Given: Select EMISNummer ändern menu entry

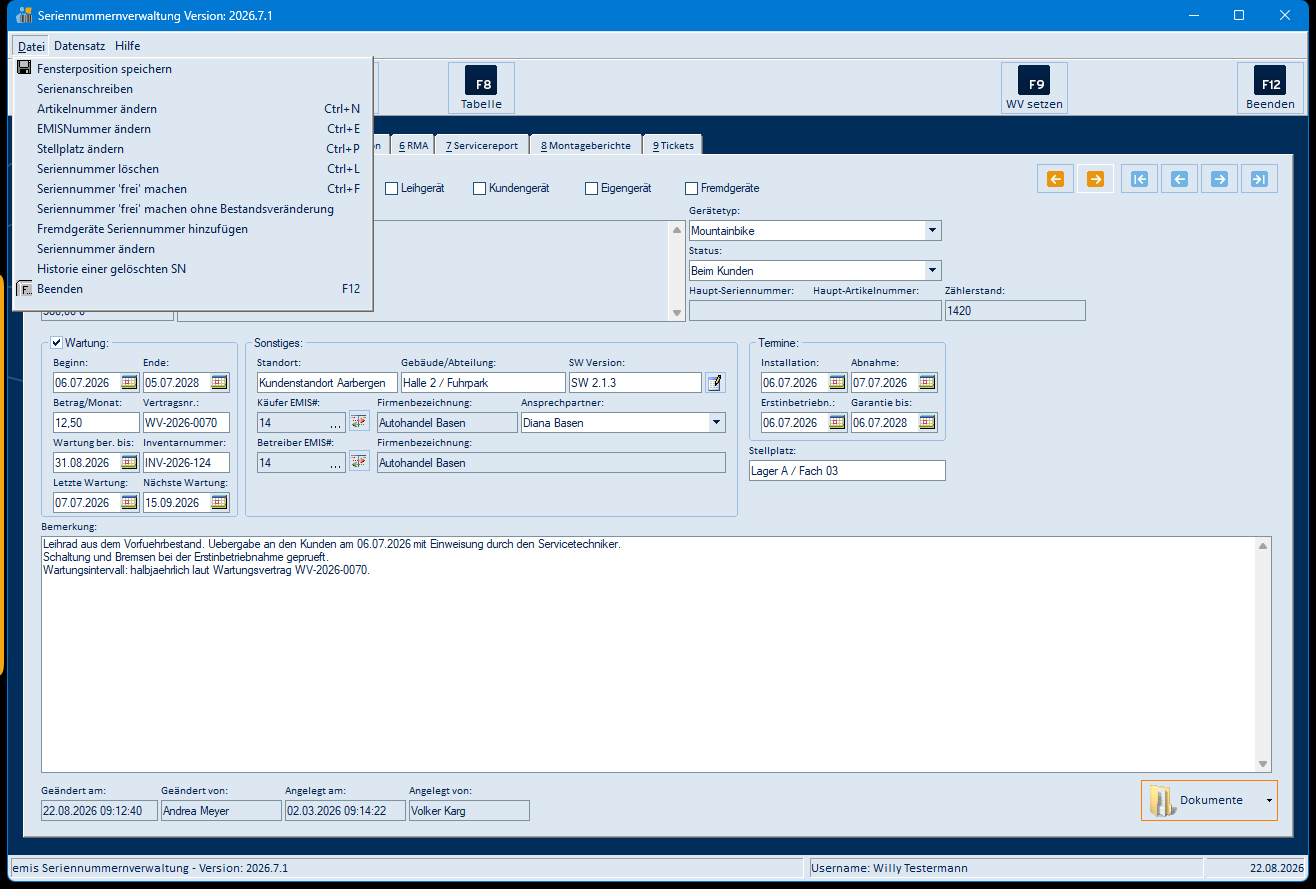Looking at the screenshot, I should pyautogui.click(x=193, y=129).
